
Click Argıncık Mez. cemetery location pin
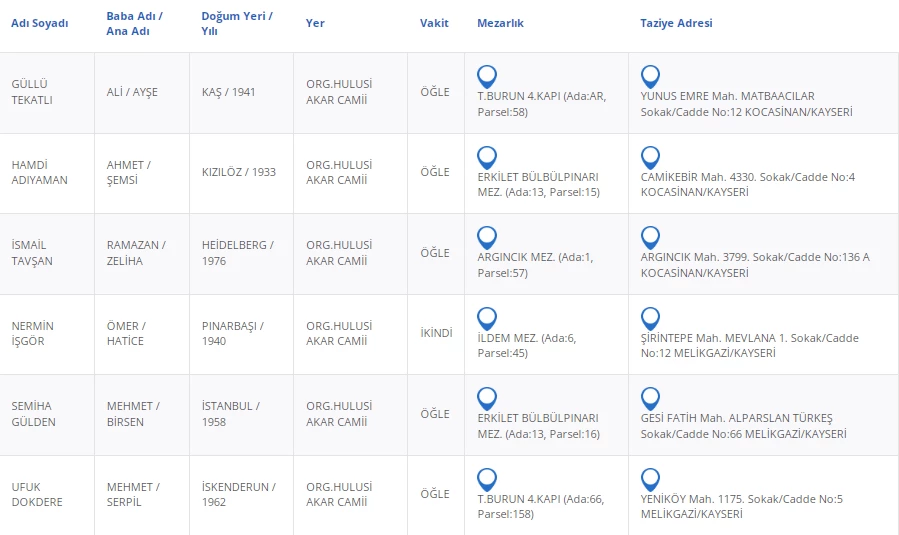click(x=487, y=237)
